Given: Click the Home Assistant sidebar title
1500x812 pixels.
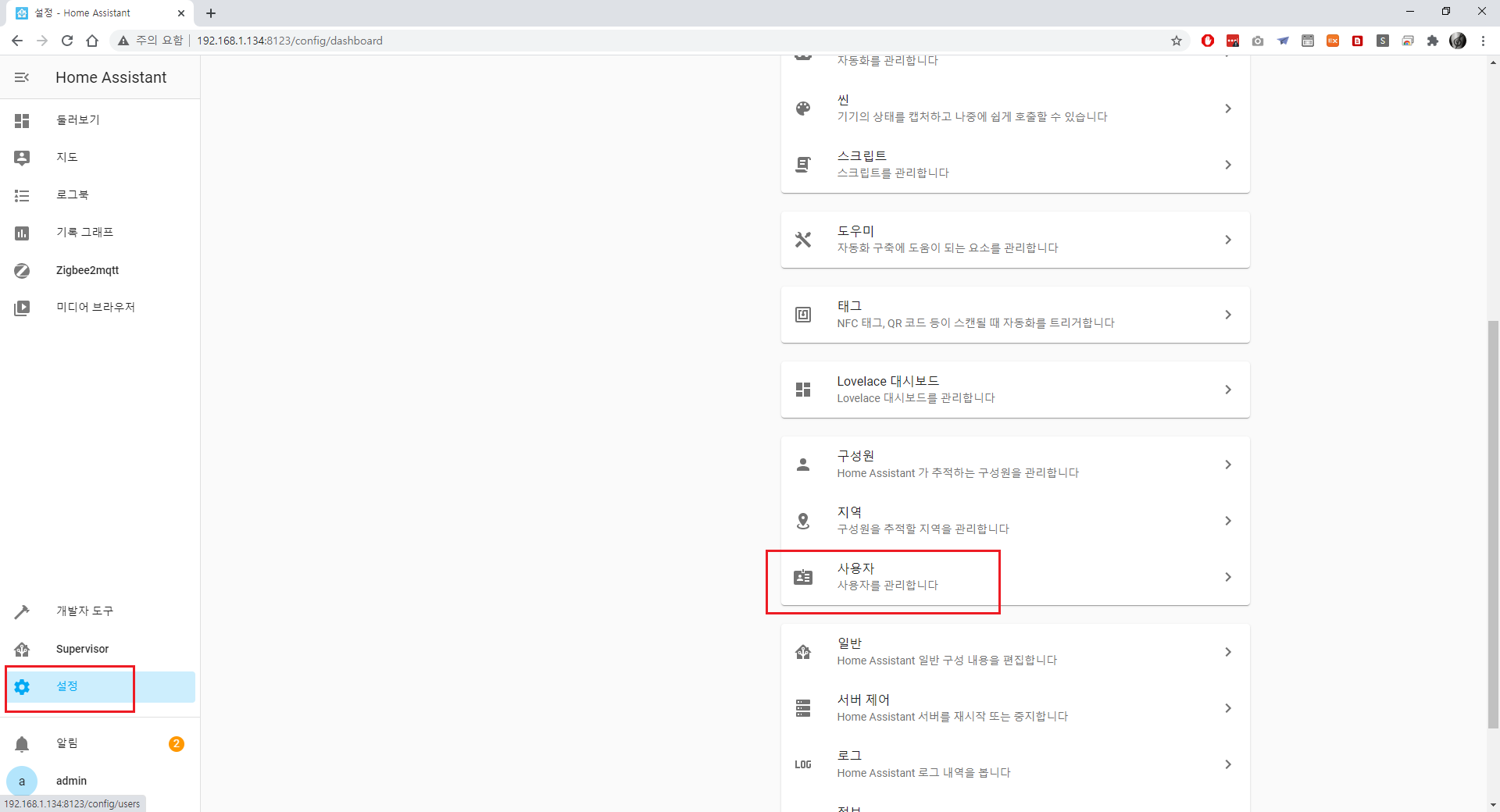Looking at the screenshot, I should pos(111,77).
